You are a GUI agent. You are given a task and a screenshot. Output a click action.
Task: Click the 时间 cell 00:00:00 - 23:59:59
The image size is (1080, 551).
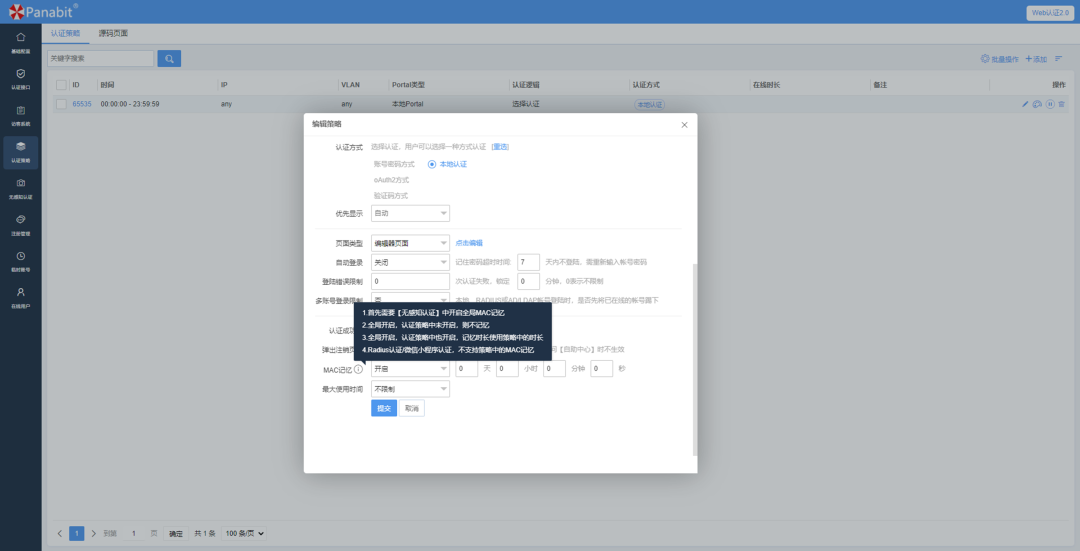click(130, 104)
